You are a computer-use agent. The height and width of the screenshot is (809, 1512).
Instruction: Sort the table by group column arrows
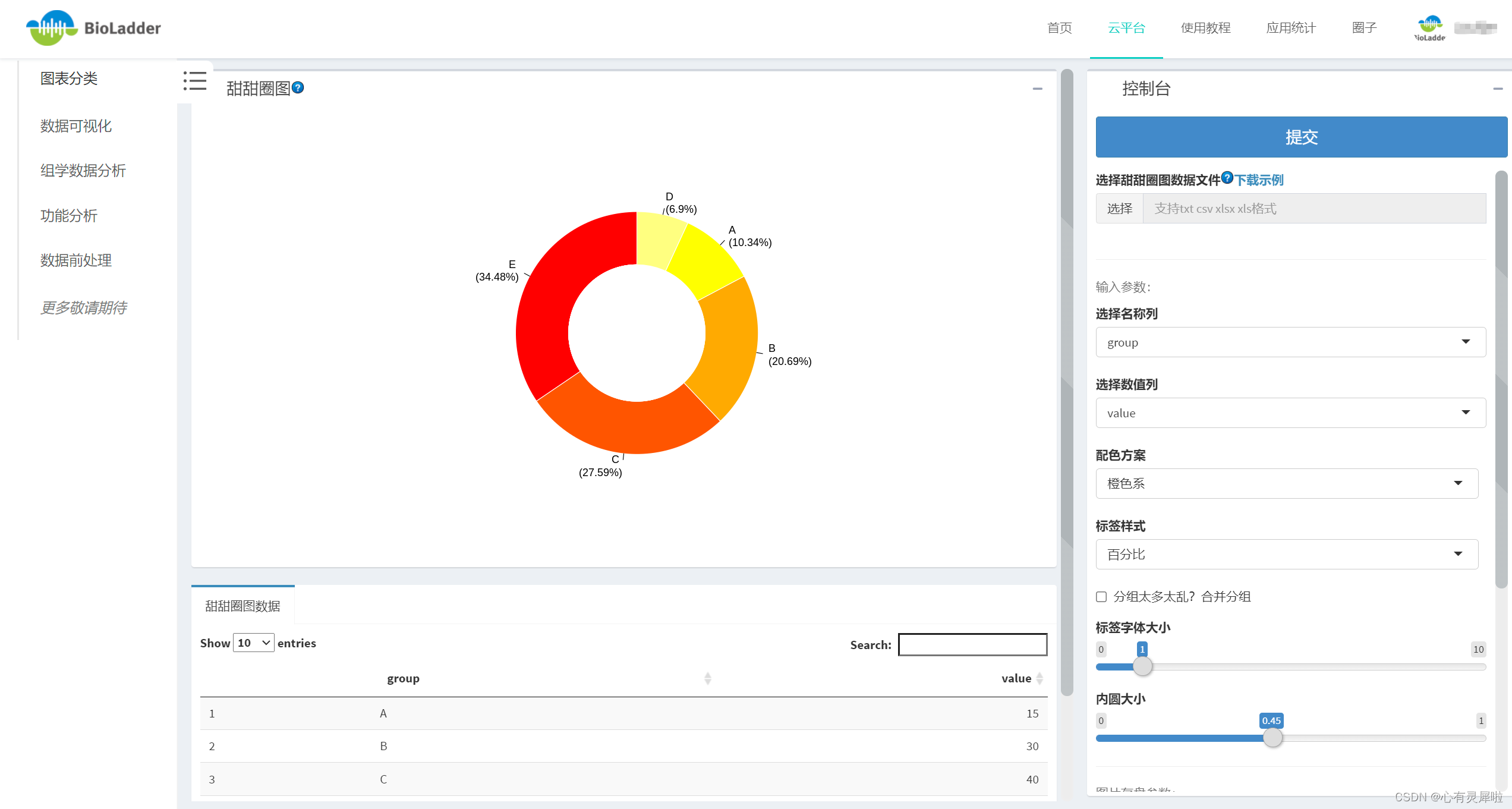point(707,678)
